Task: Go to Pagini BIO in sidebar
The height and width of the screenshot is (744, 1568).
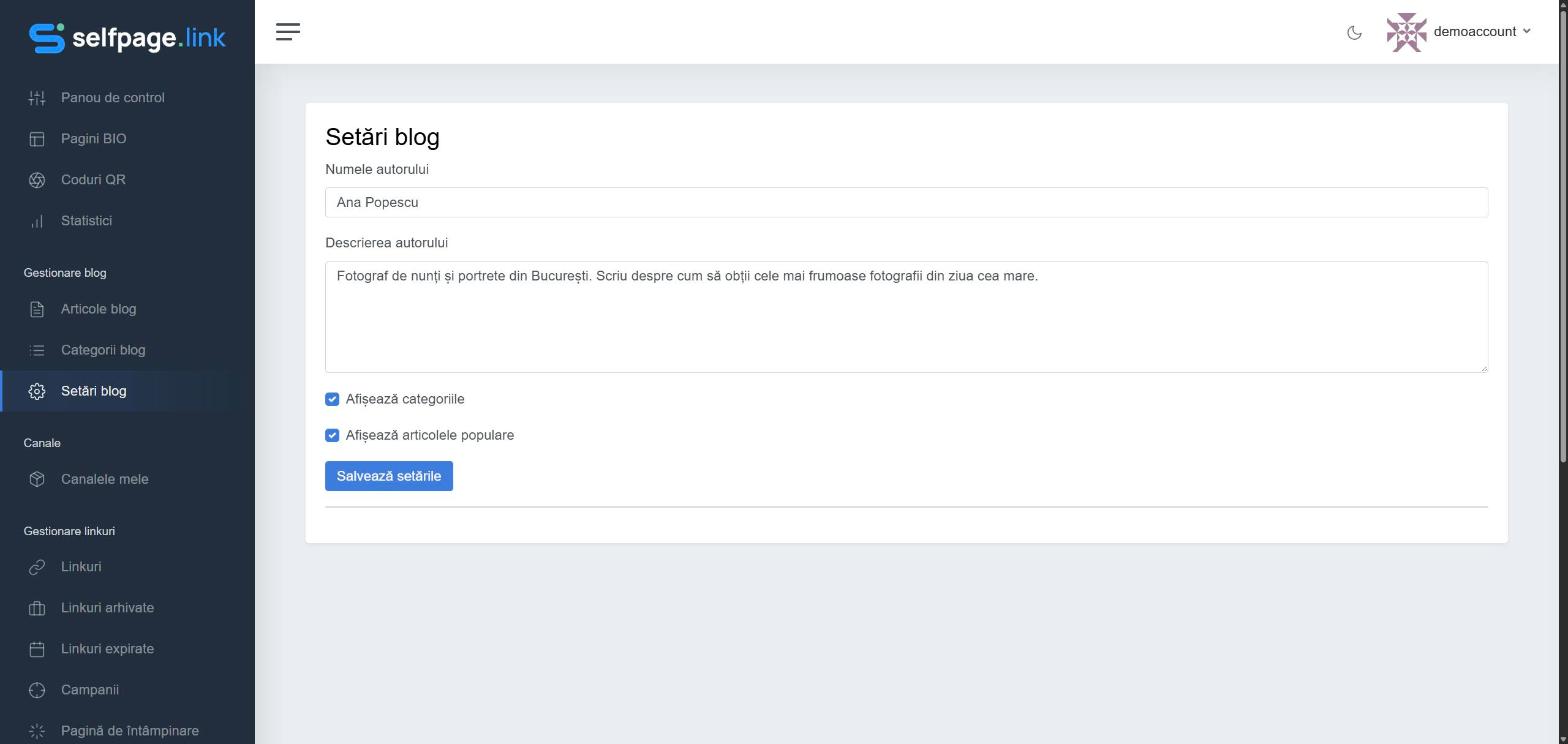Action: click(x=127, y=139)
